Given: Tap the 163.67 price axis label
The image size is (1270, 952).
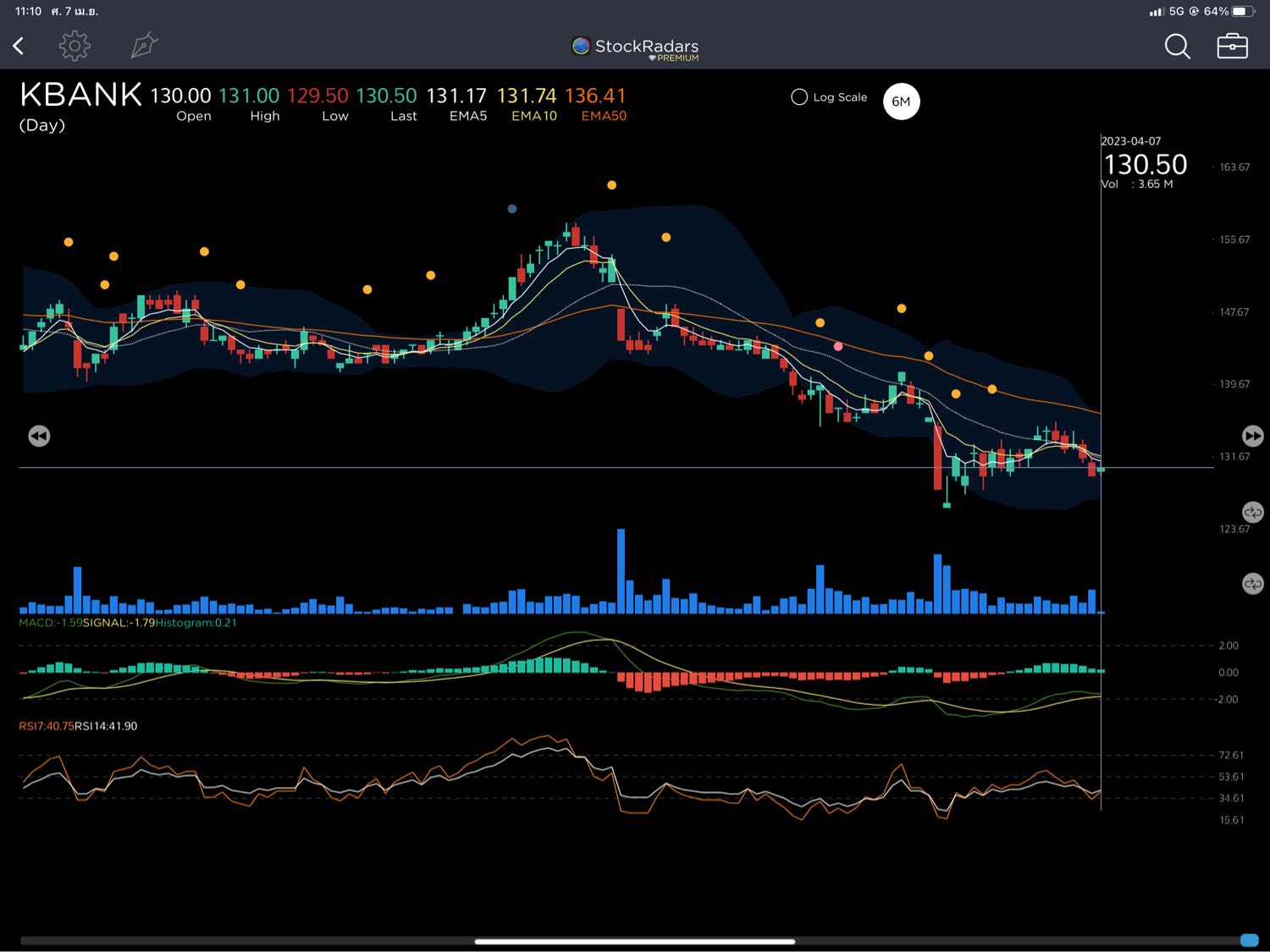Looking at the screenshot, I should pyautogui.click(x=1234, y=168).
